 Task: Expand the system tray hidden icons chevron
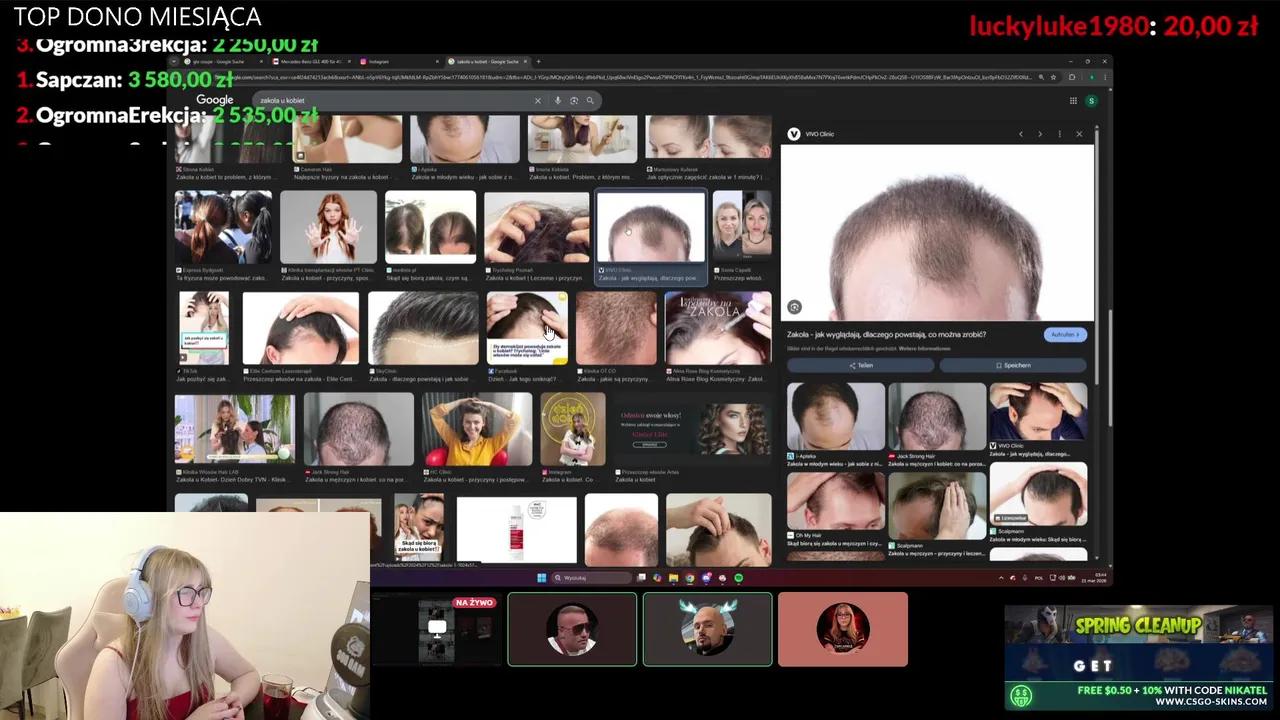(x=1001, y=578)
